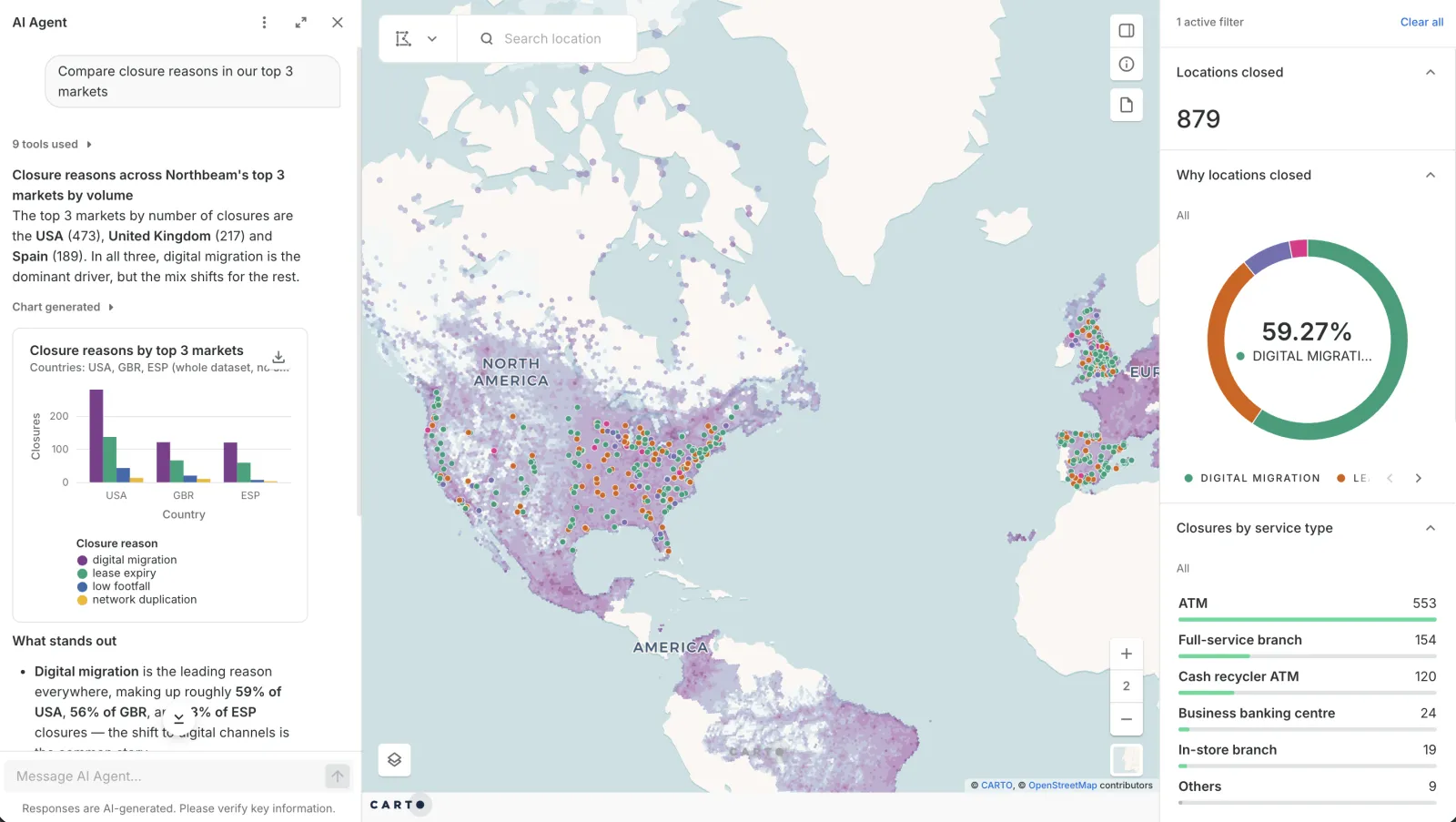The width and height of the screenshot is (1456, 822).
Task: Zoom out on the map with minus button
Action: pos(1127,719)
